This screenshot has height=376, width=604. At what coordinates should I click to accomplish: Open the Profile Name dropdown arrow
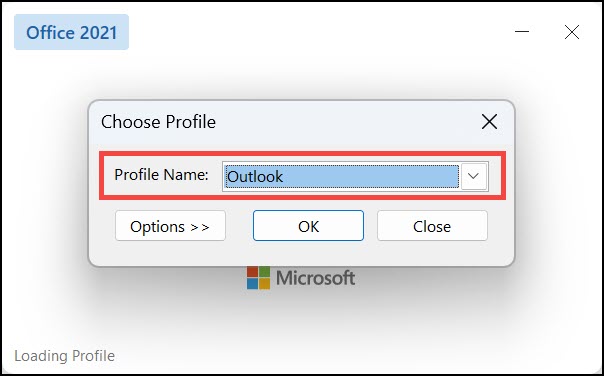point(473,176)
